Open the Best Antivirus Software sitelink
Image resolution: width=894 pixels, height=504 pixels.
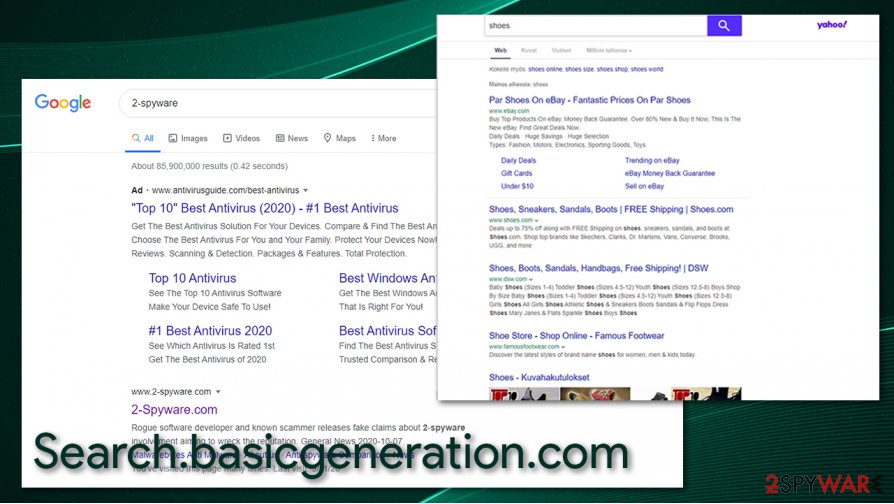coord(388,331)
